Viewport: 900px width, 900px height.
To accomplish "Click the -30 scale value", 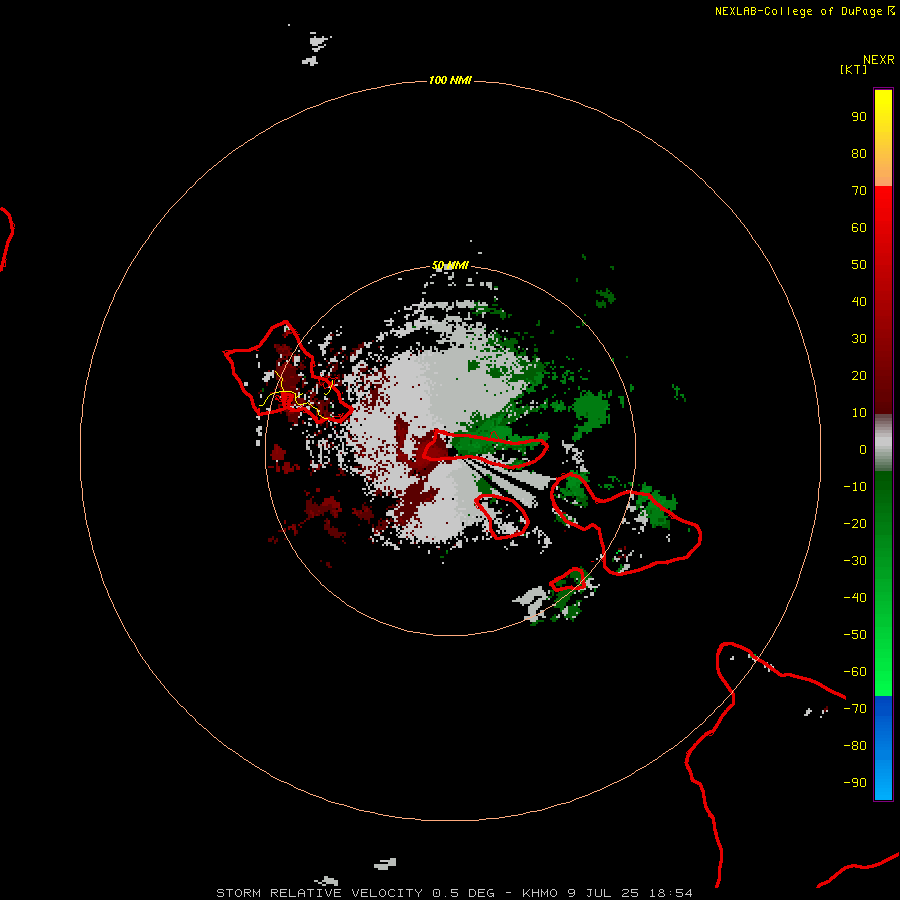I will (x=855, y=561).
